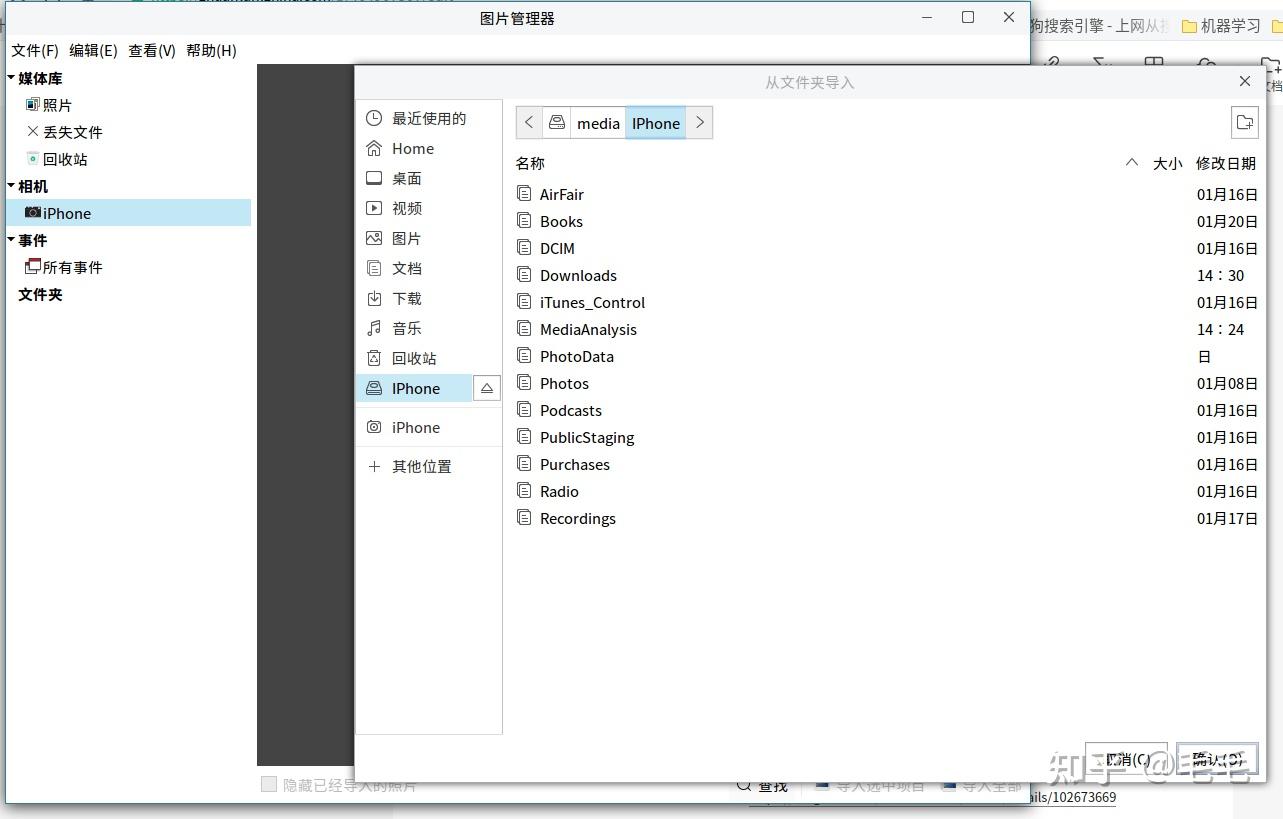Open the 机器学习 bookmark folder in browser
The width and height of the screenshot is (1283, 819).
[1221, 26]
